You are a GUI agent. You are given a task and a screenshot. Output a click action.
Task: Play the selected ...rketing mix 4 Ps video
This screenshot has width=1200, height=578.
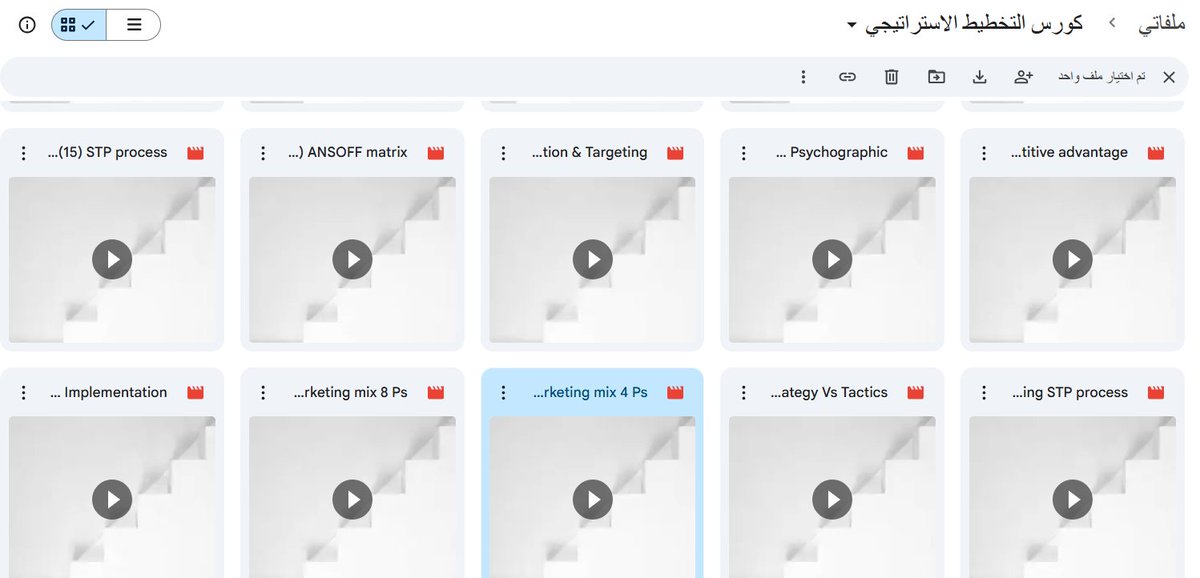[x=592, y=499]
